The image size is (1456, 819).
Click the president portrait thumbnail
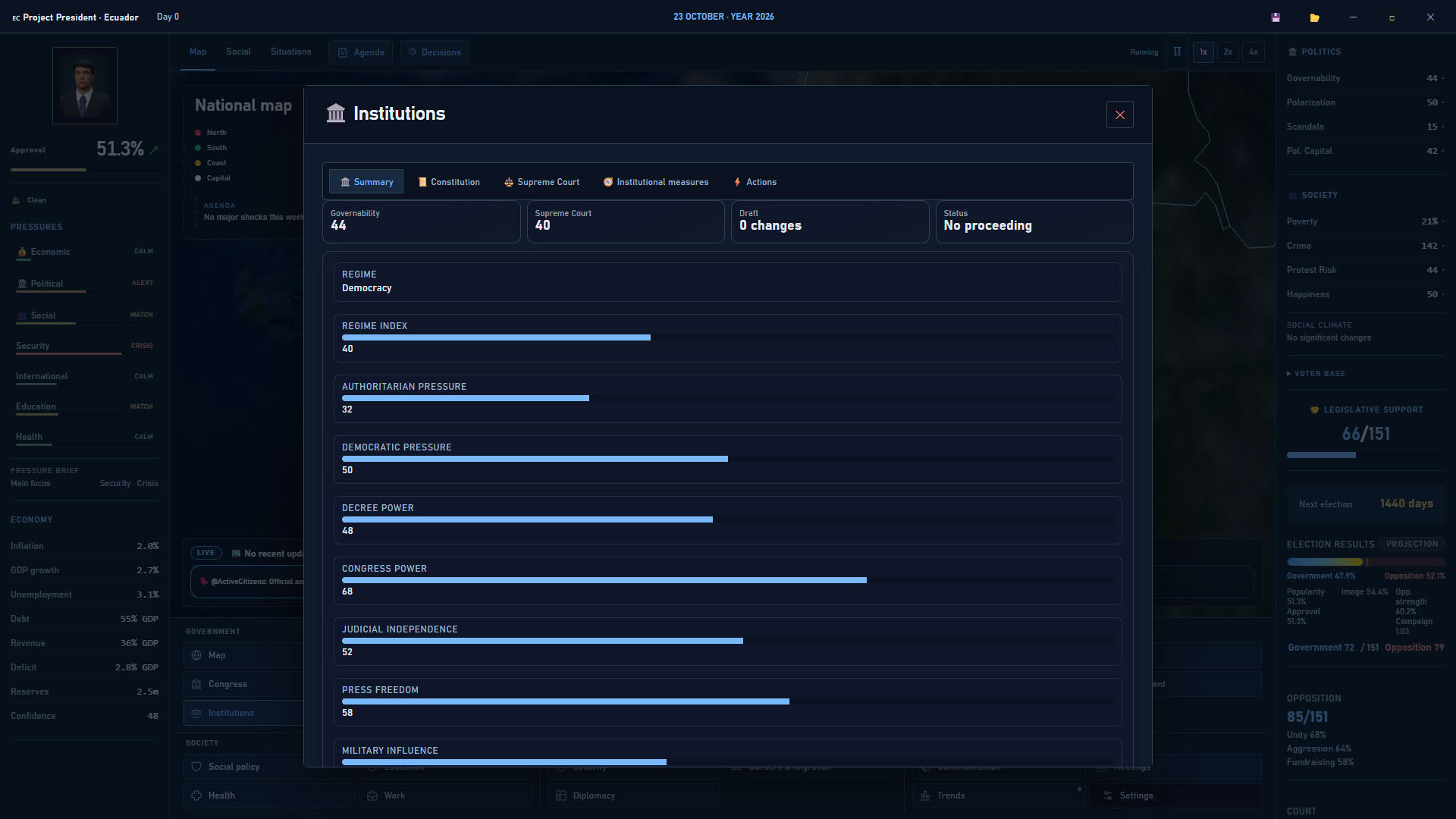pos(85,85)
